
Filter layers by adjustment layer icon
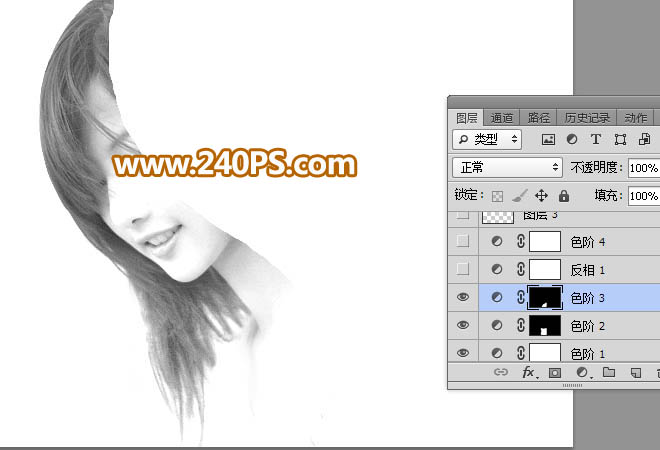click(572, 139)
